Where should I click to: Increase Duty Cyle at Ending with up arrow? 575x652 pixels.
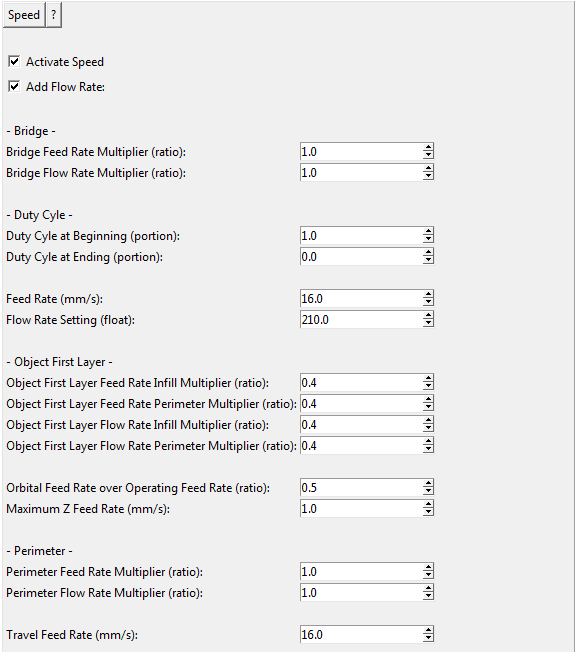[x=428, y=252]
